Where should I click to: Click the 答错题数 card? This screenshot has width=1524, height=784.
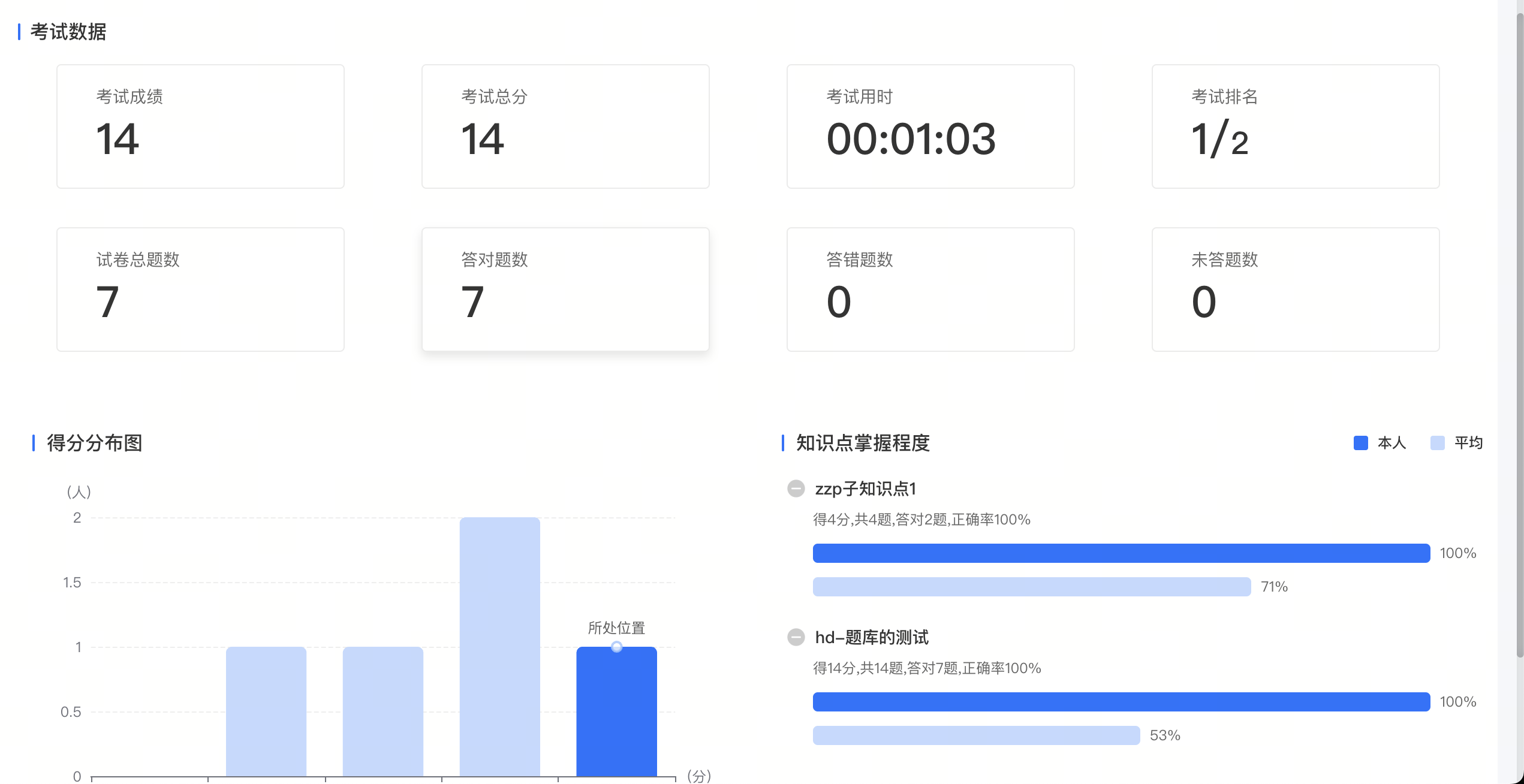click(930, 290)
